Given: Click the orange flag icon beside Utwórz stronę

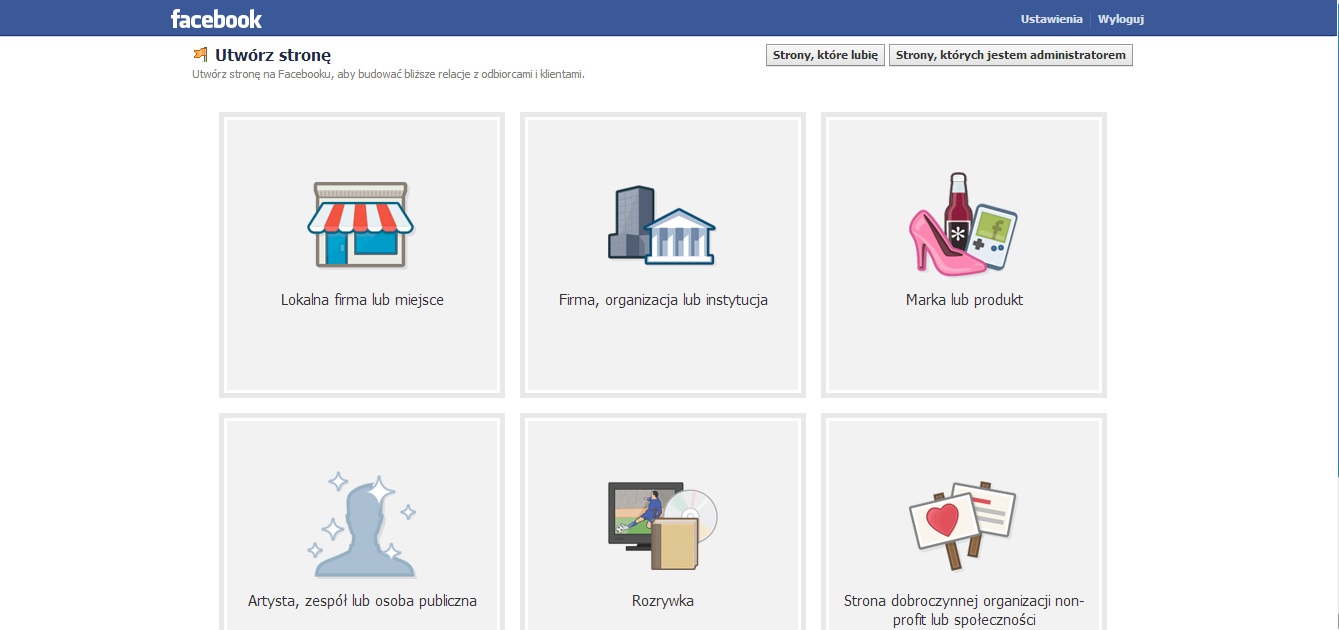Looking at the screenshot, I should pyautogui.click(x=201, y=55).
